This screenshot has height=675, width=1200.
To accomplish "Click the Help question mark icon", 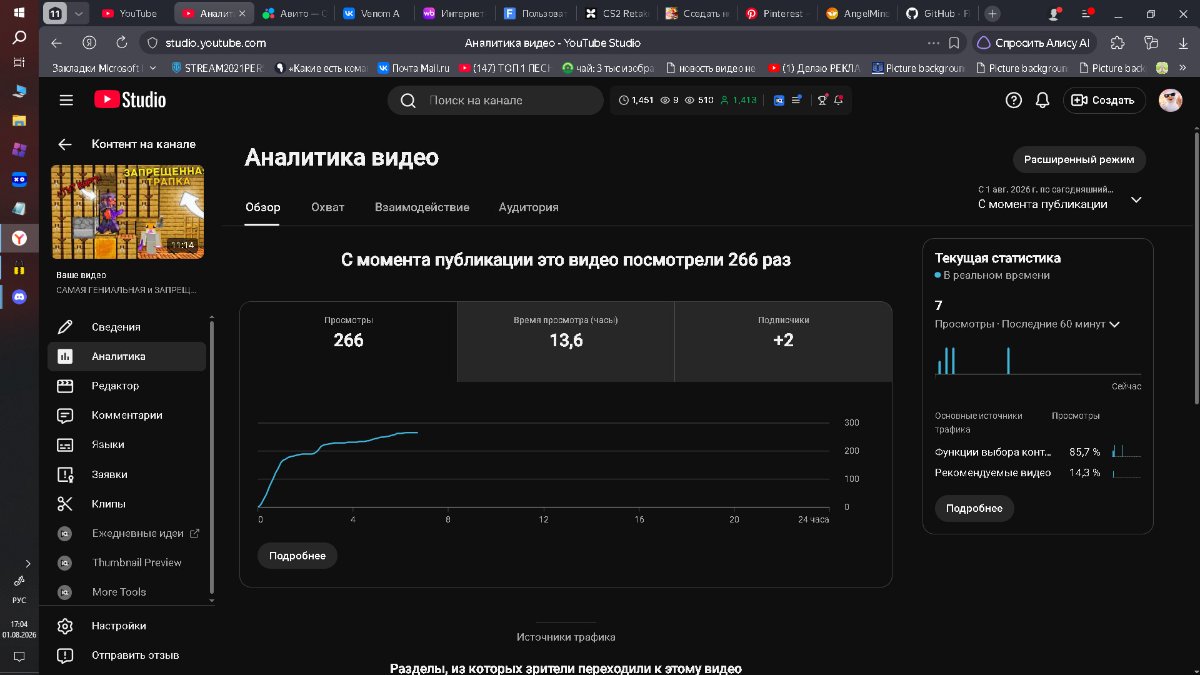I will point(1013,100).
